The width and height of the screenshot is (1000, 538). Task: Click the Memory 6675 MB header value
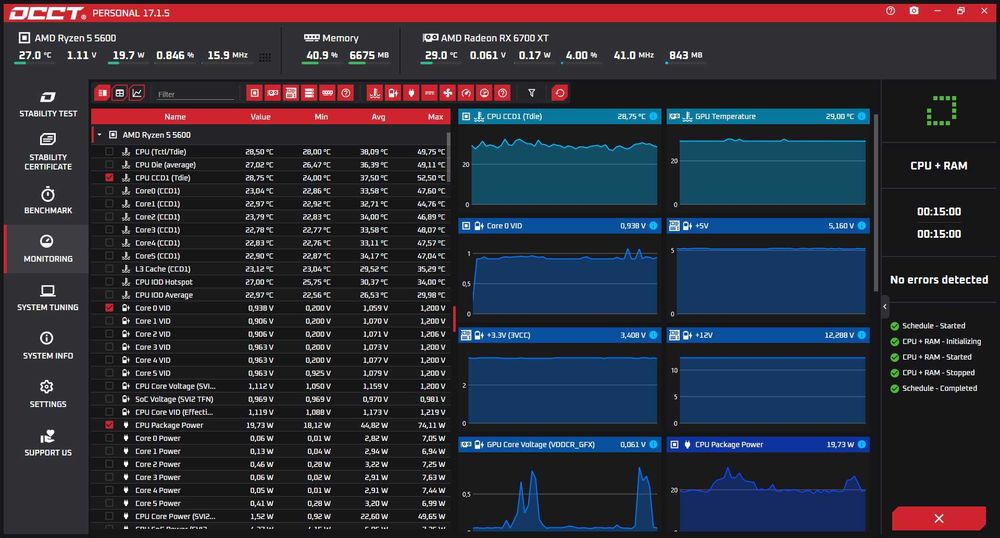[x=369, y=55]
